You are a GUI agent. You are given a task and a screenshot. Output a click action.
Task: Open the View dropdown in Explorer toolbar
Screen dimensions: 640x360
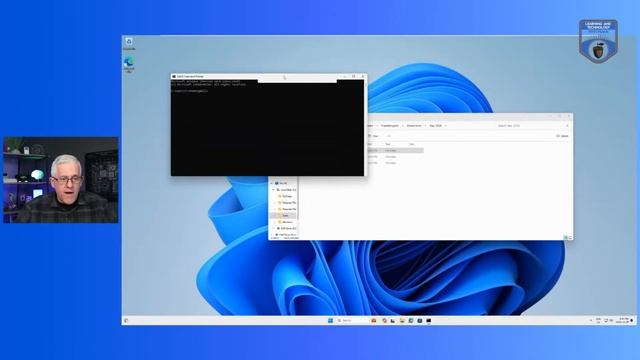(374, 136)
